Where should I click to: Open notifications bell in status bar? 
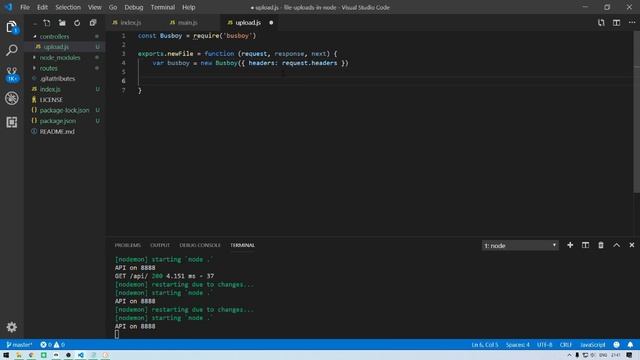[x=630, y=345]
